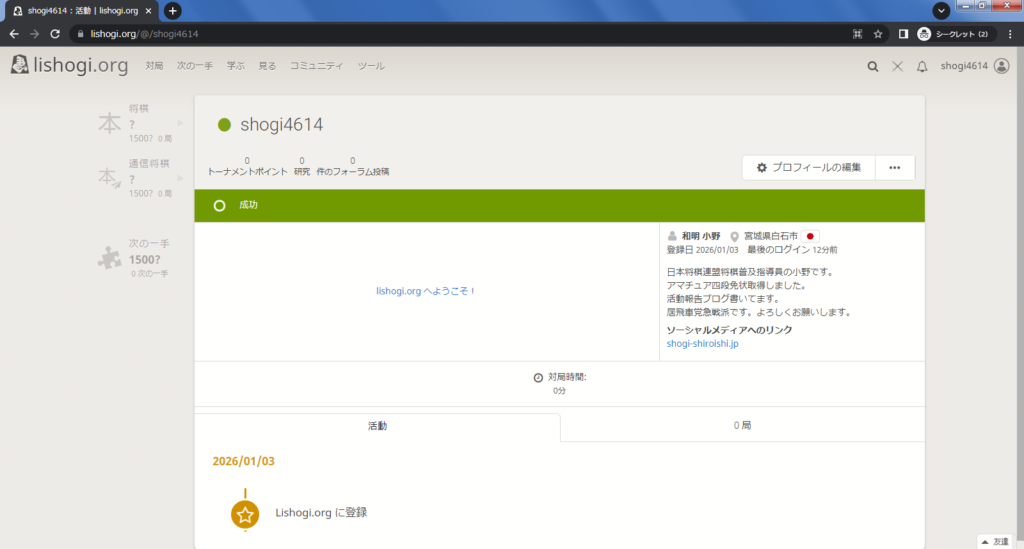Screen dimensions: 1024x549
Task: Open the shogi4614 user avatar icon
Action: coord(1001,66)
